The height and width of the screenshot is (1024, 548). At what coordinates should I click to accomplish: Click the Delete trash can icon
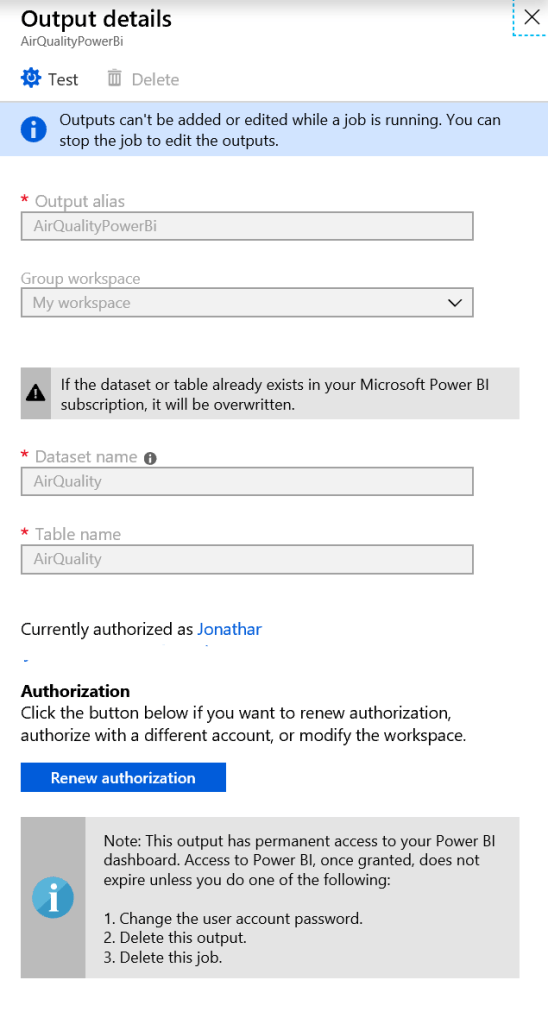click(x=115, y=78)
